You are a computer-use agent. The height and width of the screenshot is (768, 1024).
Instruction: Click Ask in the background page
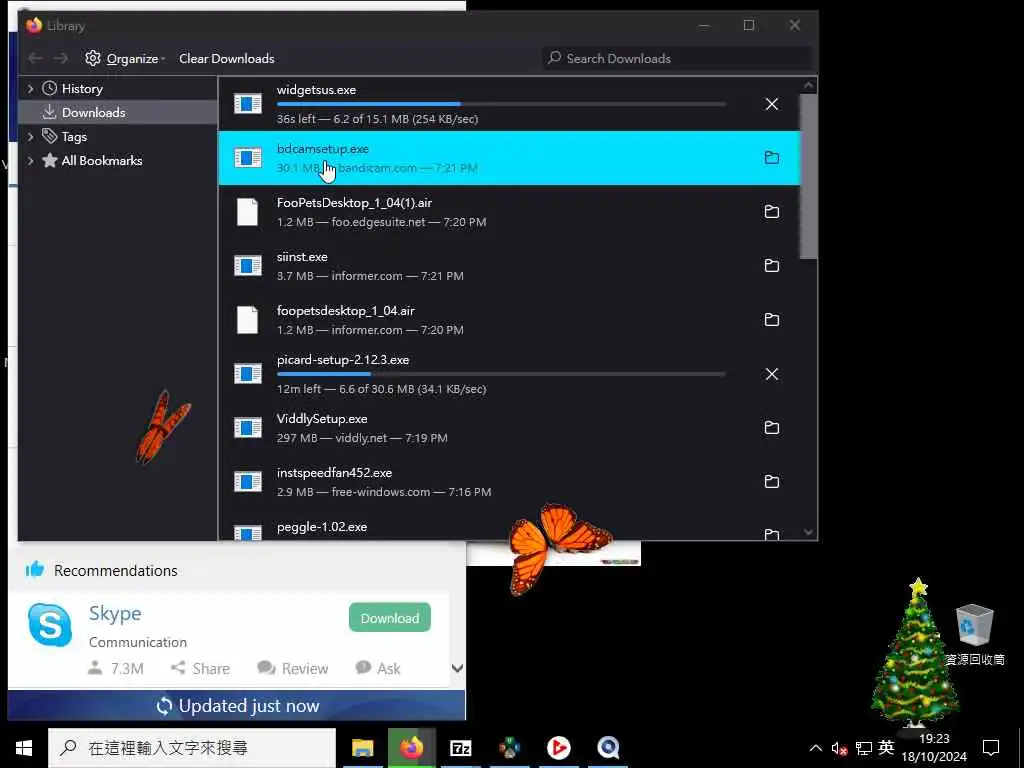pos(378,668)
